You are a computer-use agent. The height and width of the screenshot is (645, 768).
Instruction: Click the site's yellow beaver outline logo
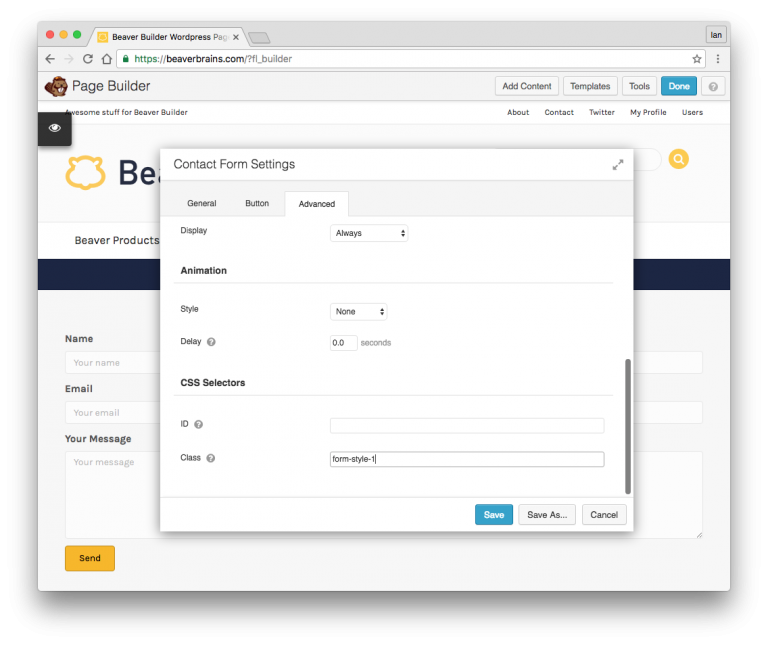(85, 172)
